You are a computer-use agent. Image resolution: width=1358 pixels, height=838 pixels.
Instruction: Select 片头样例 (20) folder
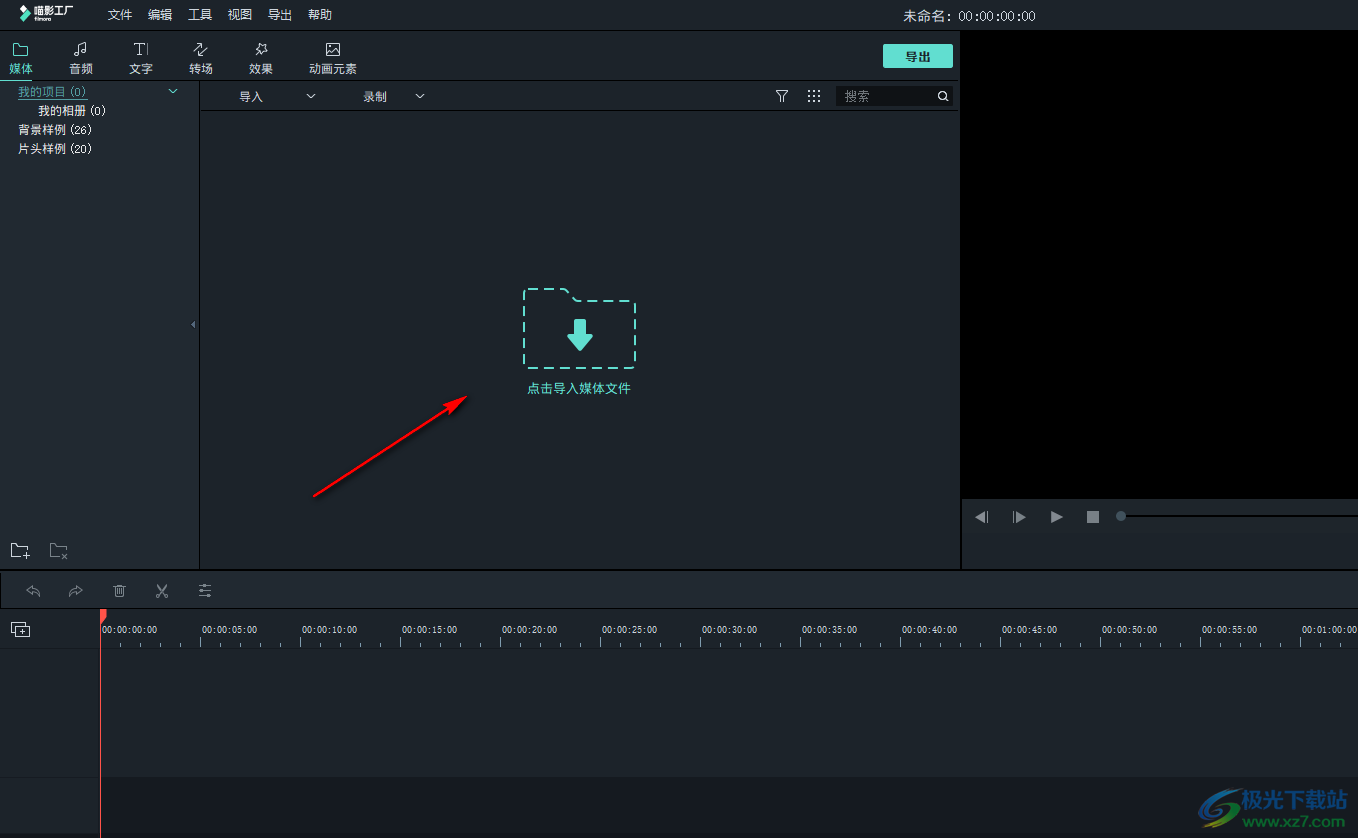tap(55, 149)
